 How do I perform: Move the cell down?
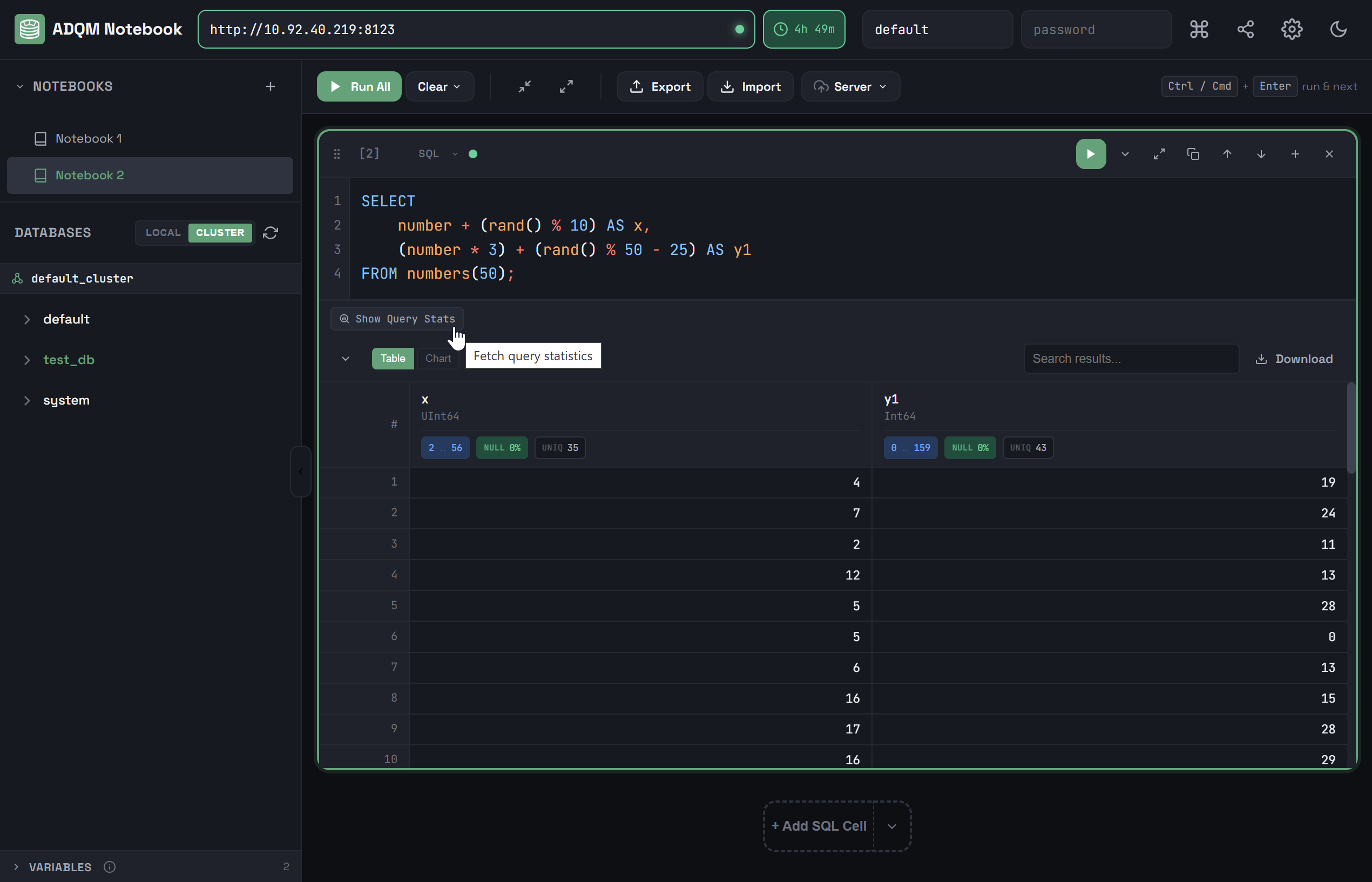(x=1260, y=153)
